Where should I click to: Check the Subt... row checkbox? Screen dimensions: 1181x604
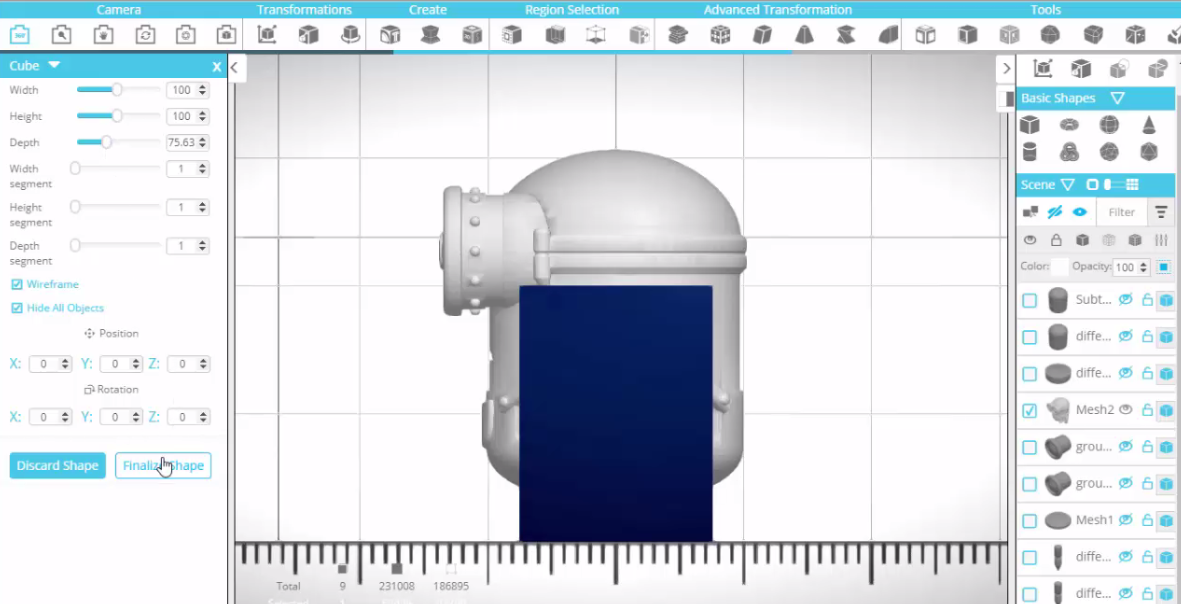[x=1030, y=300]
